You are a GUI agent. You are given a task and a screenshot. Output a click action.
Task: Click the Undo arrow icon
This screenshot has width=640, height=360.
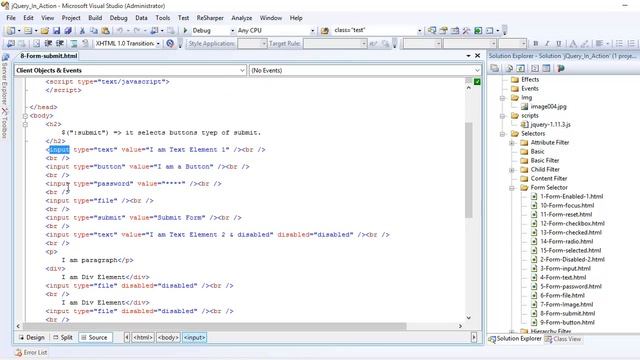120,31
